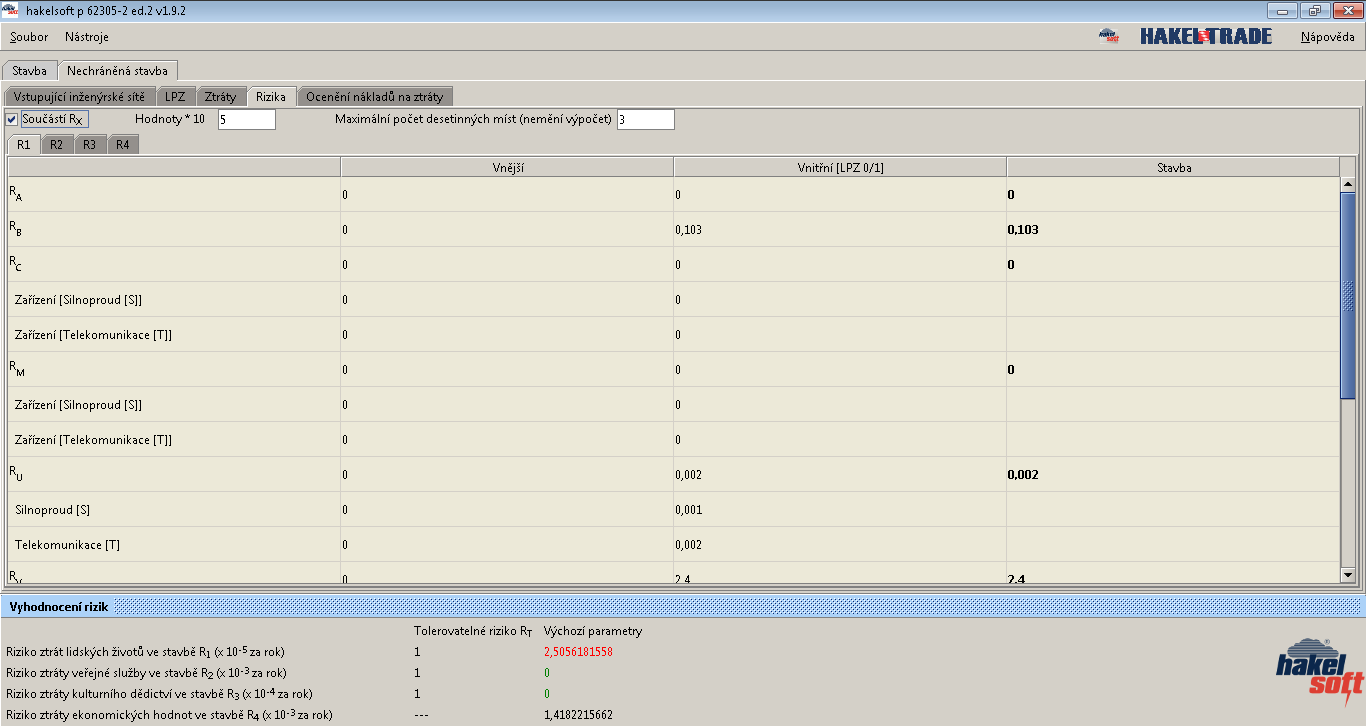The height and width of the screenshot is (726, 1368).
Task: Select the Rizika tab
Action: [x=271, y=96]
